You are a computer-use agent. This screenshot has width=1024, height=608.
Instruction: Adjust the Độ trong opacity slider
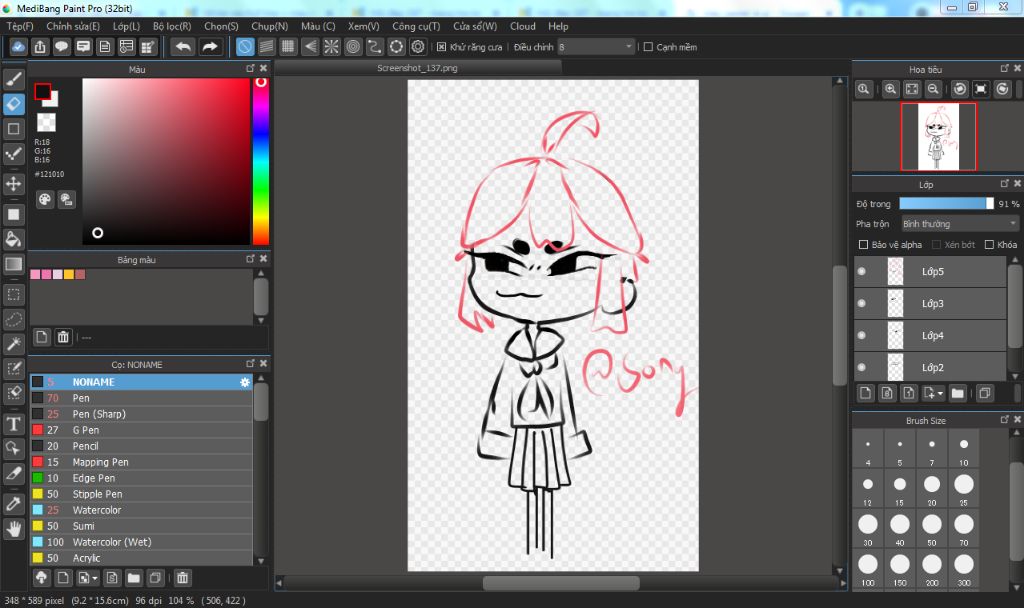(946, 204)
